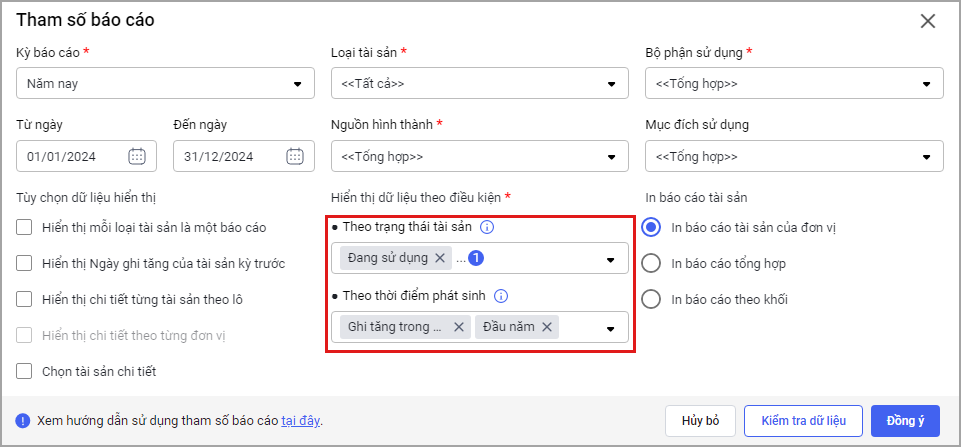The width and height of the screenshot is (961, 447).
Task: Expand the Kỳ báo cáo dropdown
Action: pyautogui.click(x=297, y=84)
